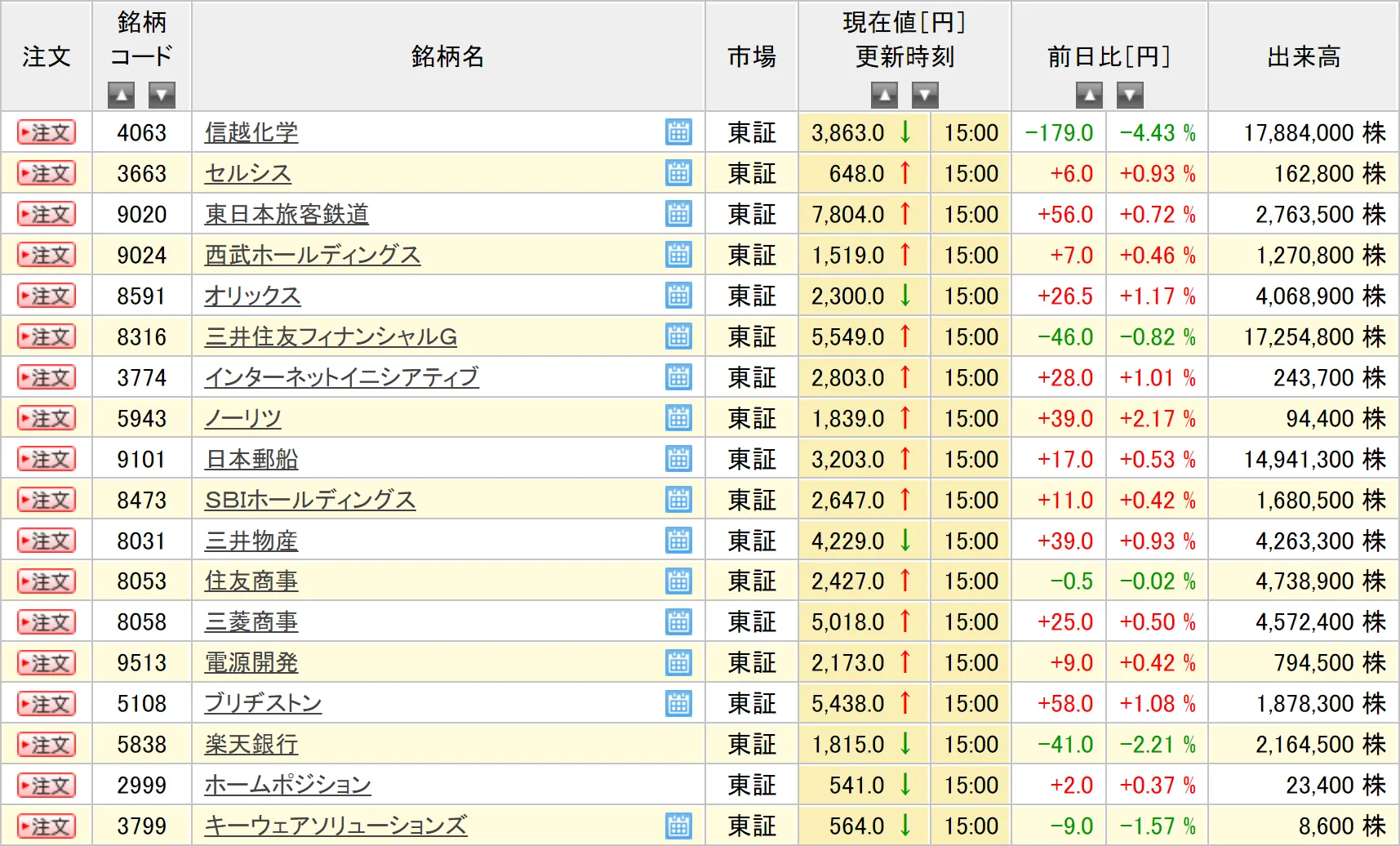This screenshot has height=846, width=1400.
Task: Place order for 三井住友フィナンシャルG (8316)
Action: click(47, 336)
